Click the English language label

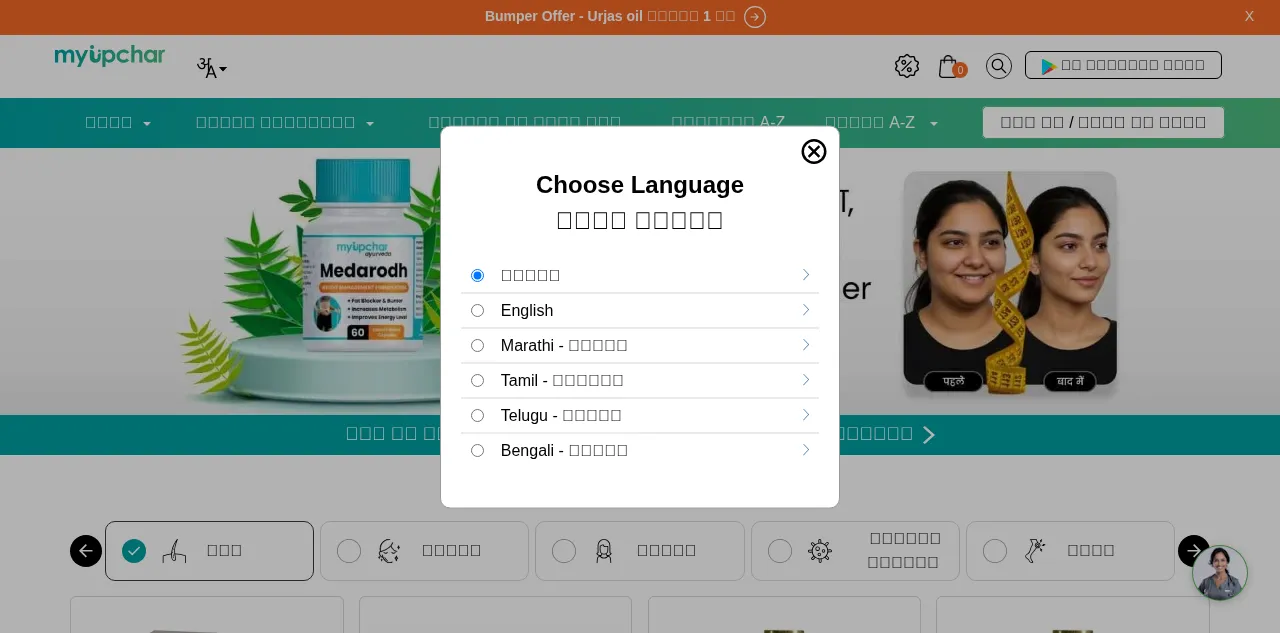tap(527, 311)
